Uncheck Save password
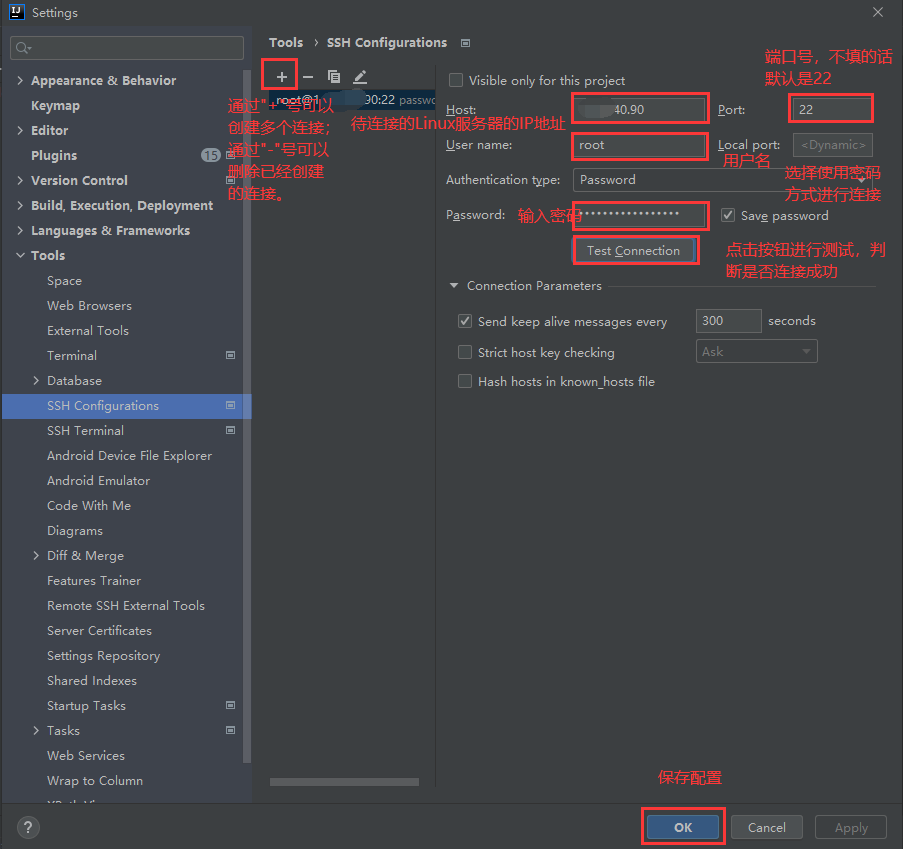 pos(728,215)
